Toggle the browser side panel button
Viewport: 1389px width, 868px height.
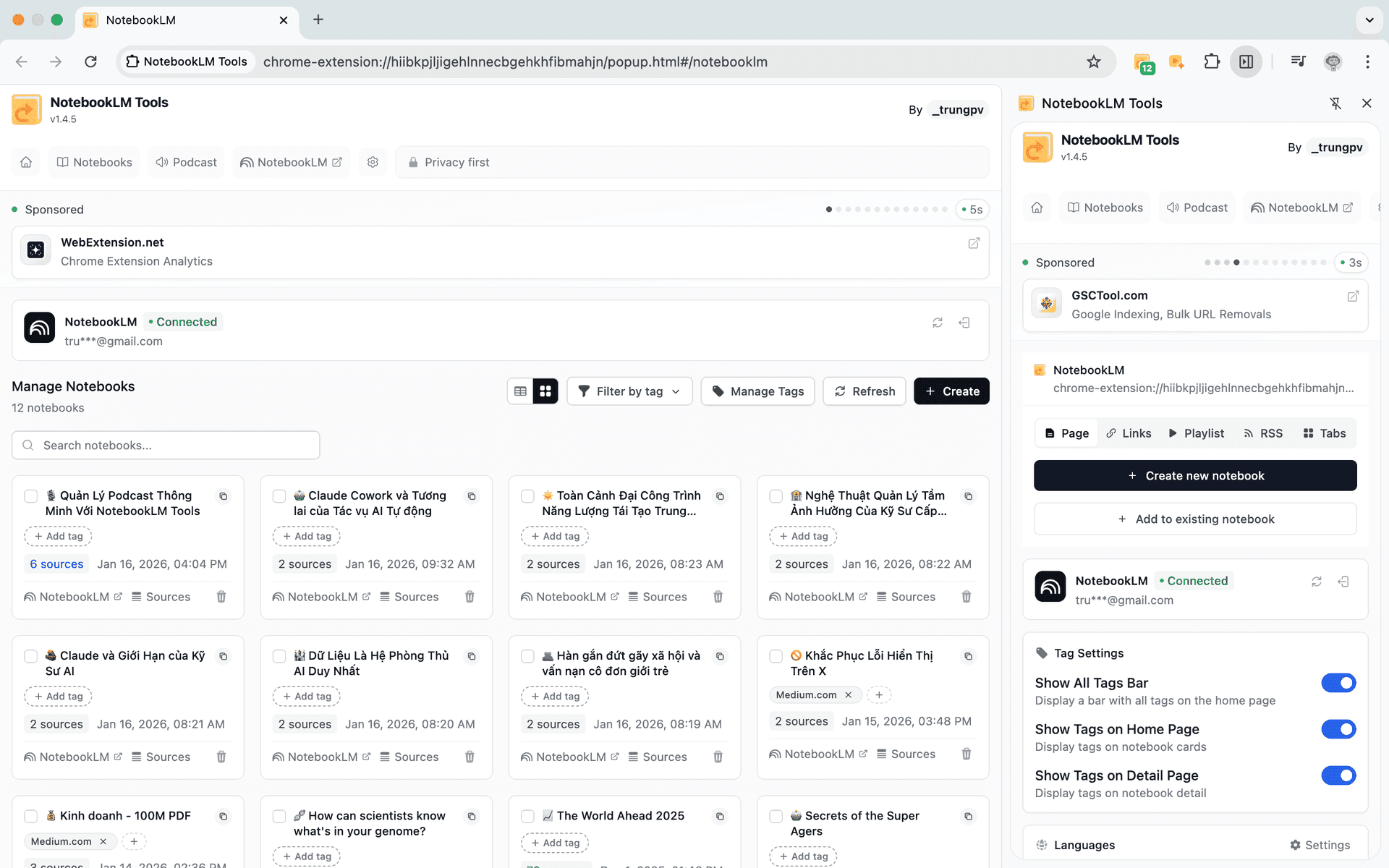pos(1246,61)
